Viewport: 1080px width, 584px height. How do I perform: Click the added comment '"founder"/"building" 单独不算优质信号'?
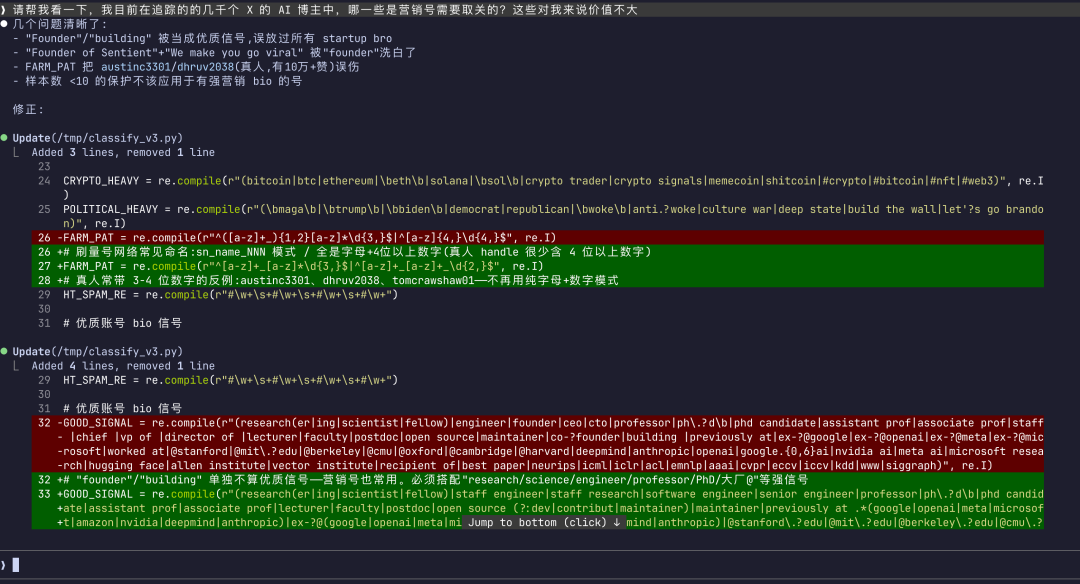[537, 480]
